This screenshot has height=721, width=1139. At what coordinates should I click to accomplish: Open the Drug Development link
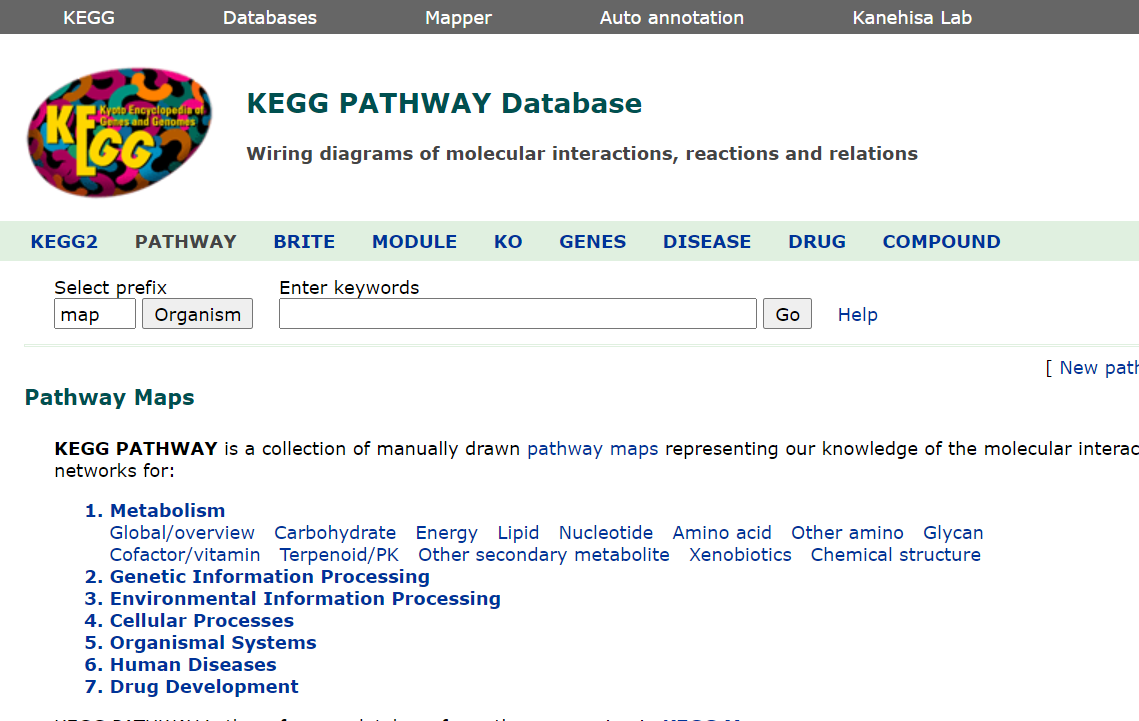(x=203, y=686)
